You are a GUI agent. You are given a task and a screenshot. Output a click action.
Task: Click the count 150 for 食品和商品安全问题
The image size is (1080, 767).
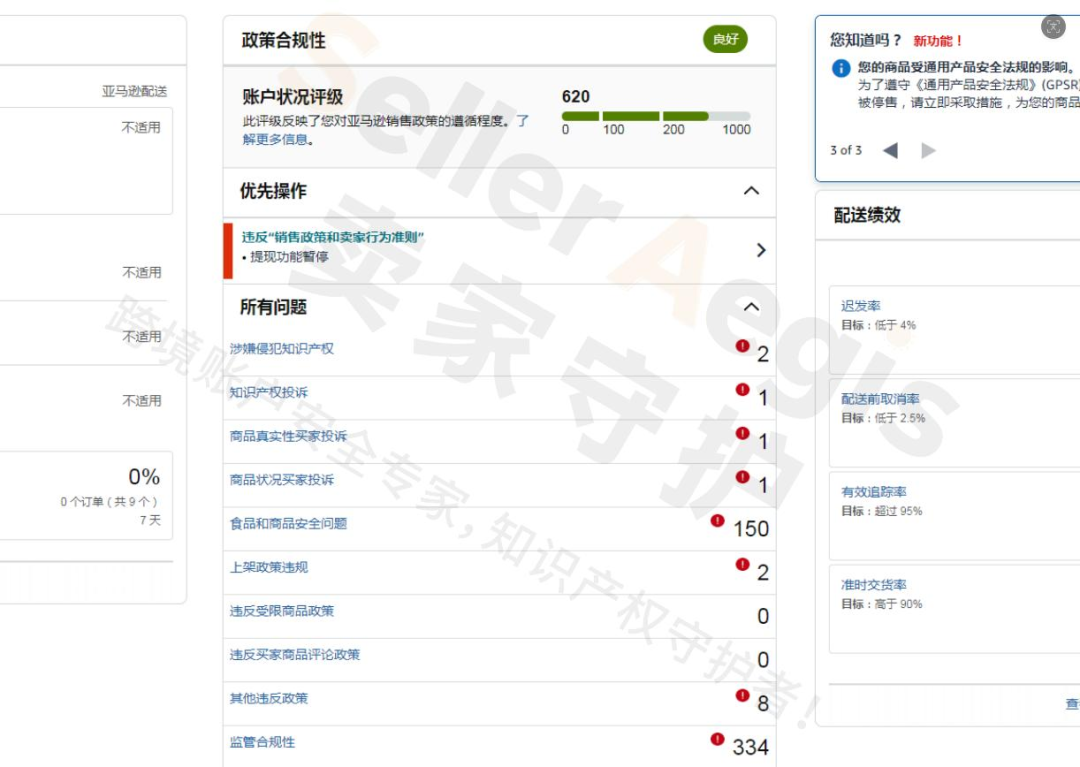pyautogui.click(x=751, y=529)
